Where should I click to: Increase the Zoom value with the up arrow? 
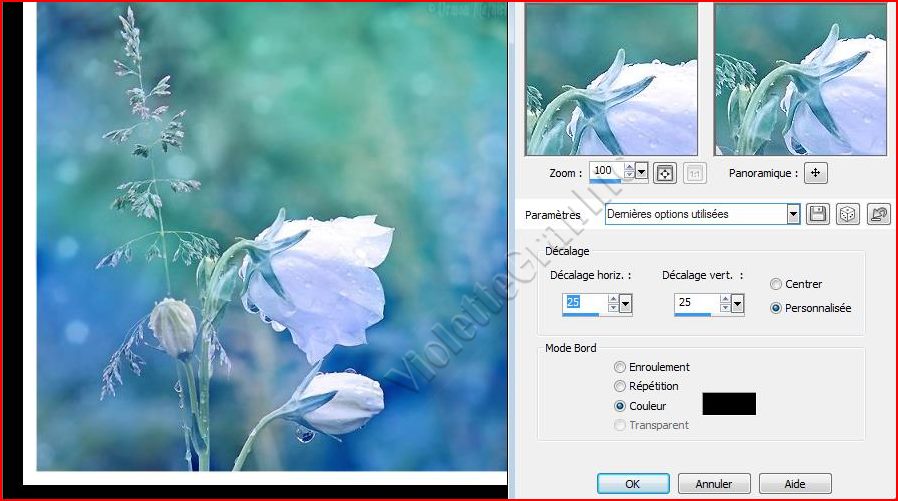pos(628,167)
